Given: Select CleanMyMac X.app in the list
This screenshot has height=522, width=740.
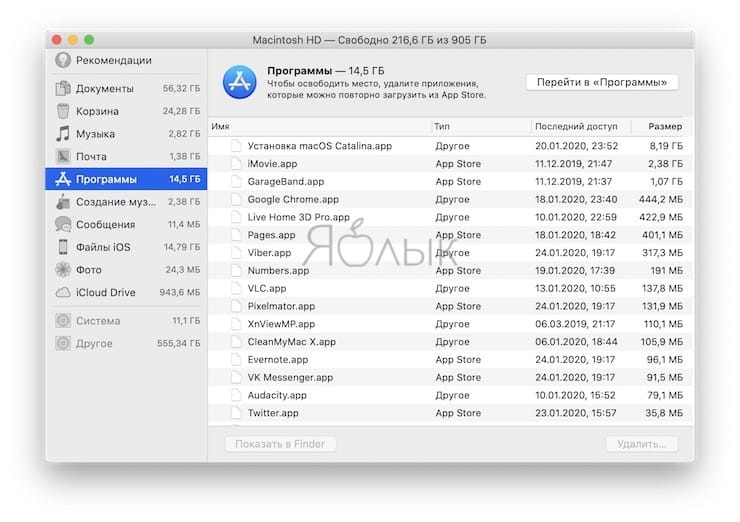Looking at the screenshot, I should click(450, 342).
